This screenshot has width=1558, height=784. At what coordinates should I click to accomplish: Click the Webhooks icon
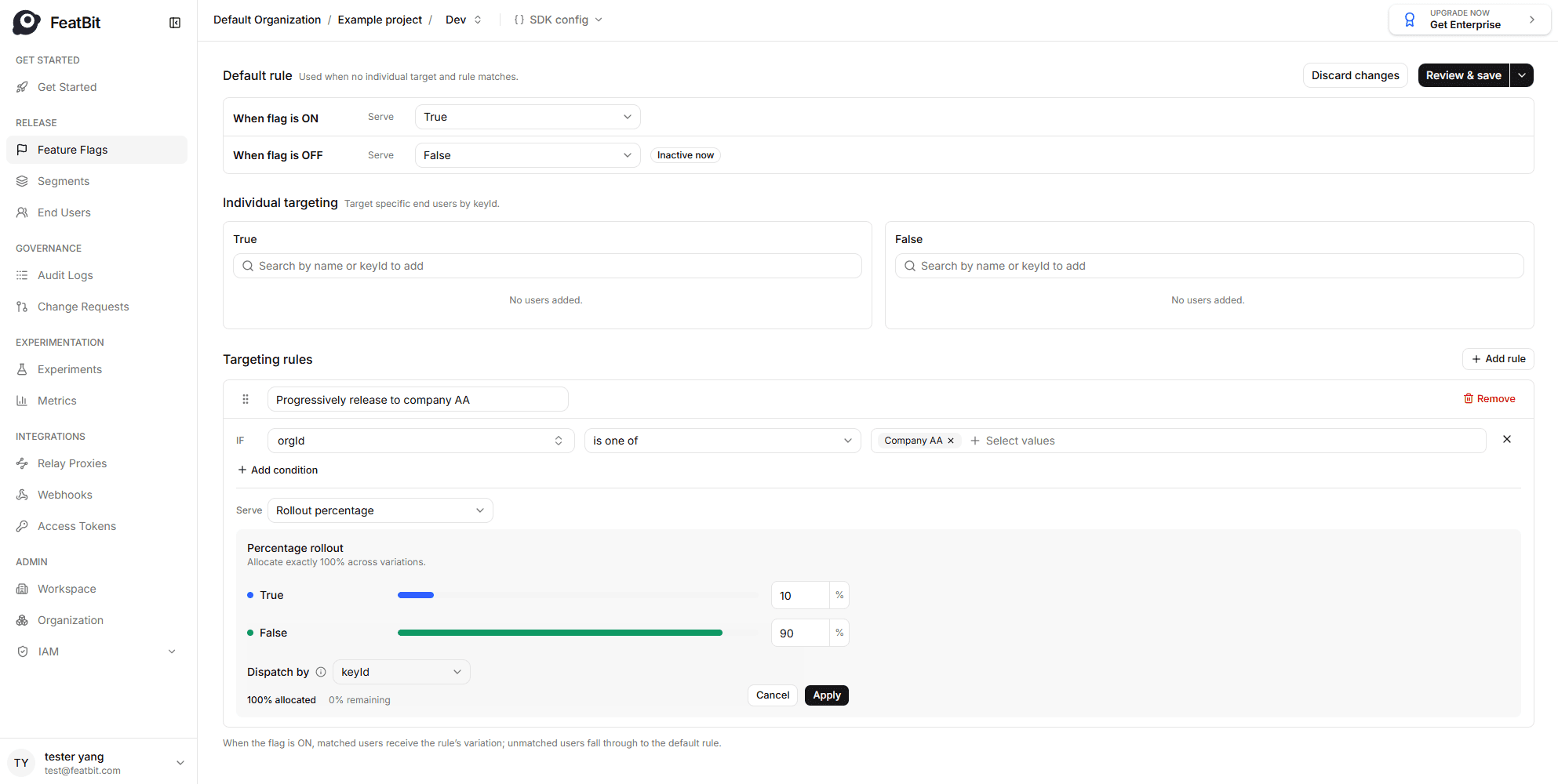click(22, 495)
